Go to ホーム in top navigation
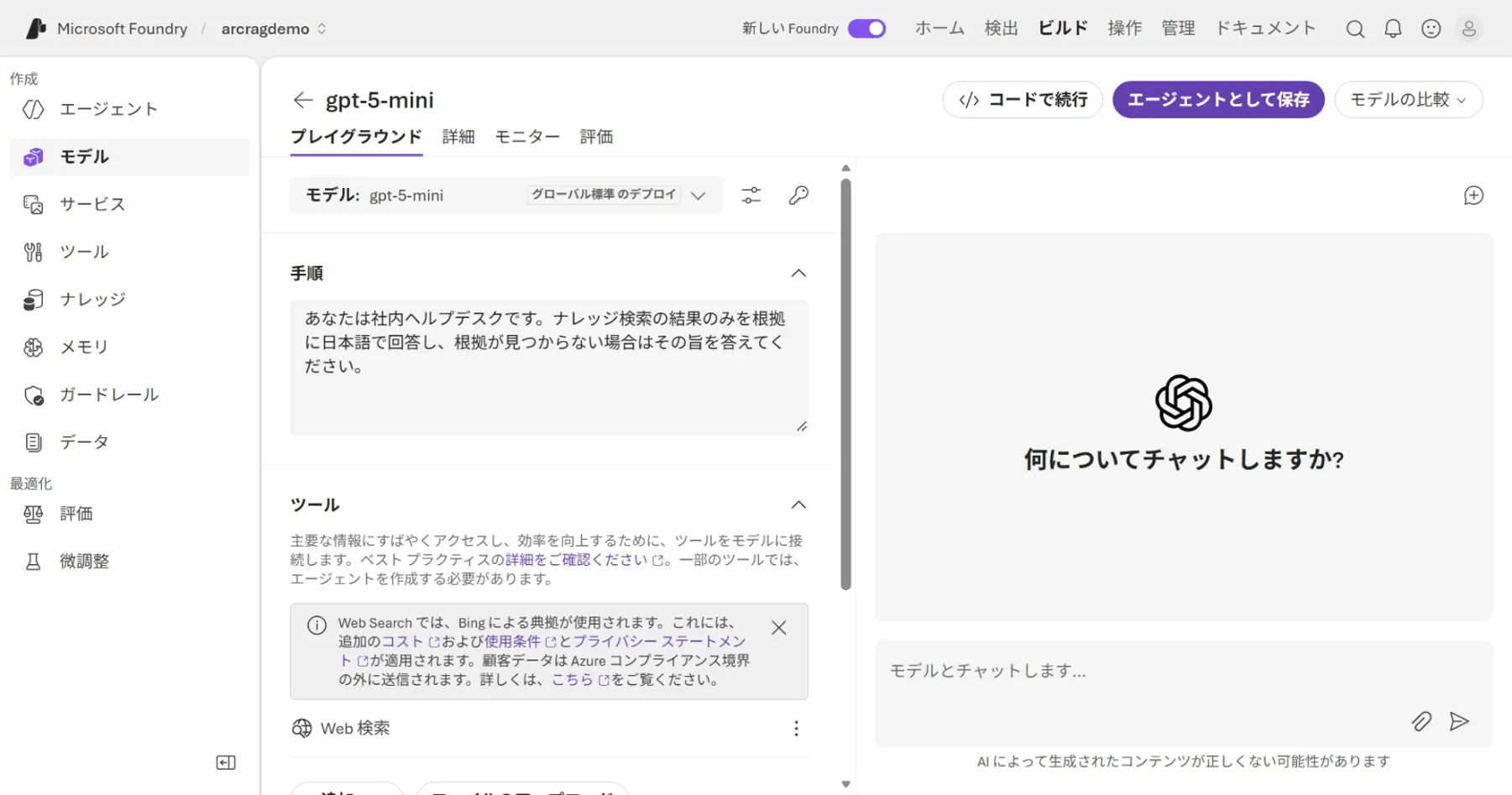This screenshot has width=1512, height=795. [x=939, y=29]
